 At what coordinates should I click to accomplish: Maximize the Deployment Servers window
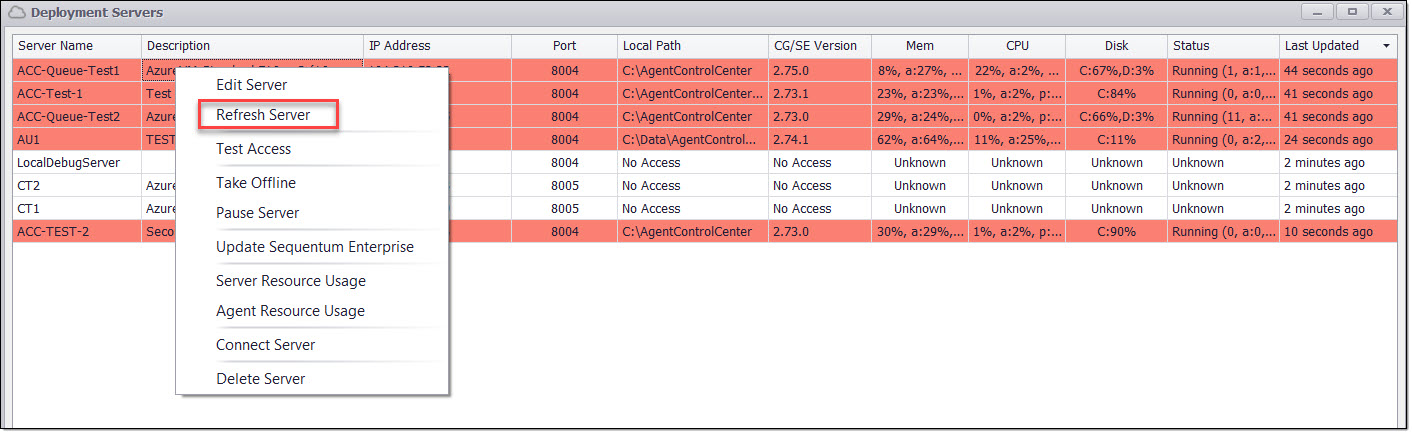pos(1352,12)
